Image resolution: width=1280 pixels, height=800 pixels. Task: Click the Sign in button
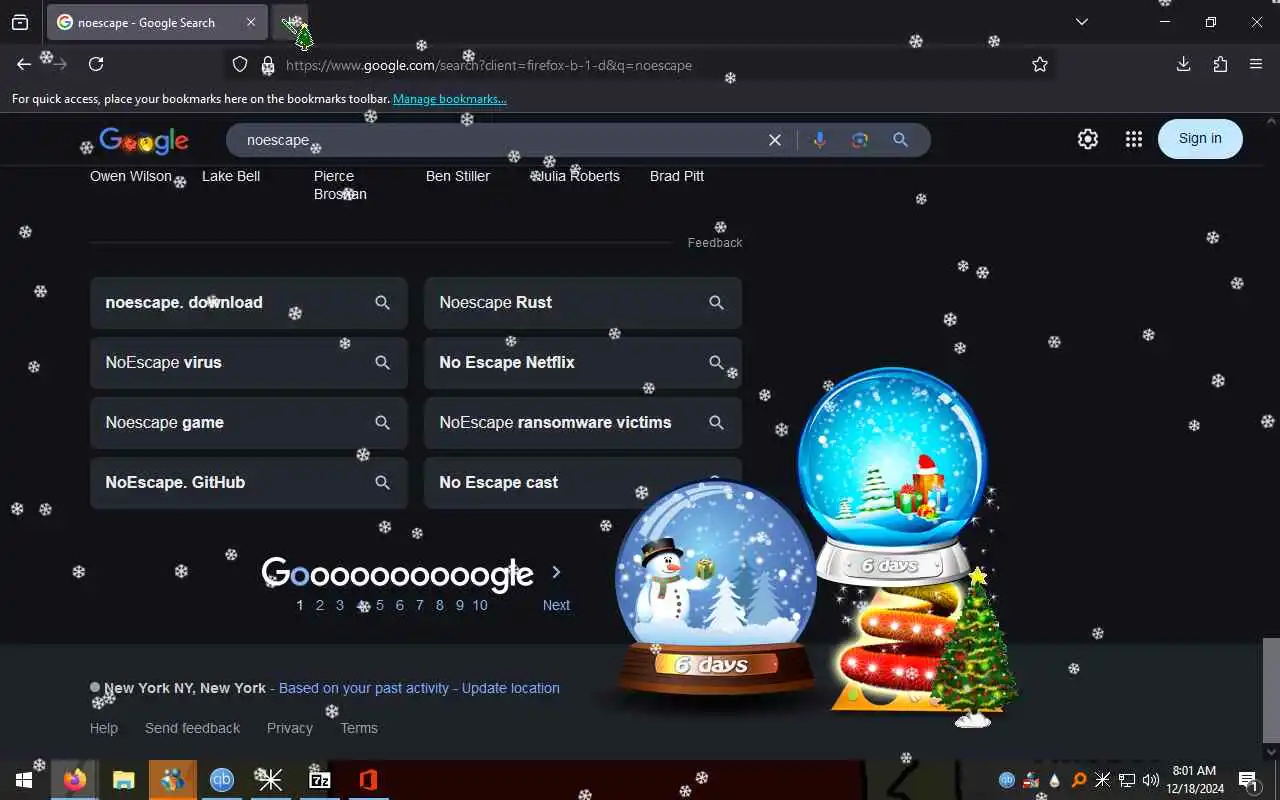(x=1200, y=139)
